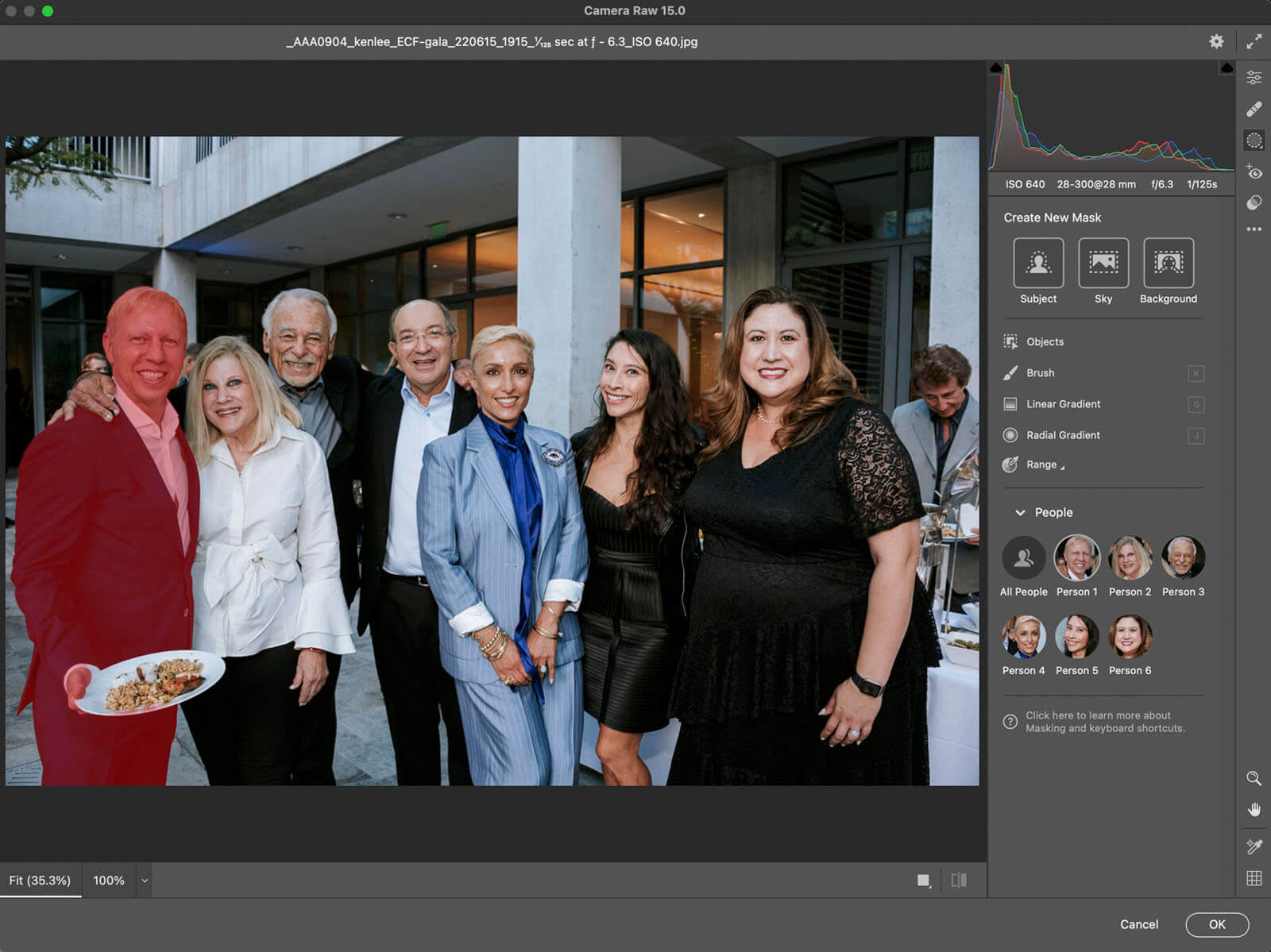Image resolution: width=1271 pixels, height=952 pixels.
Task: Open the Presets panel icon
Action: click(1254, 203)
